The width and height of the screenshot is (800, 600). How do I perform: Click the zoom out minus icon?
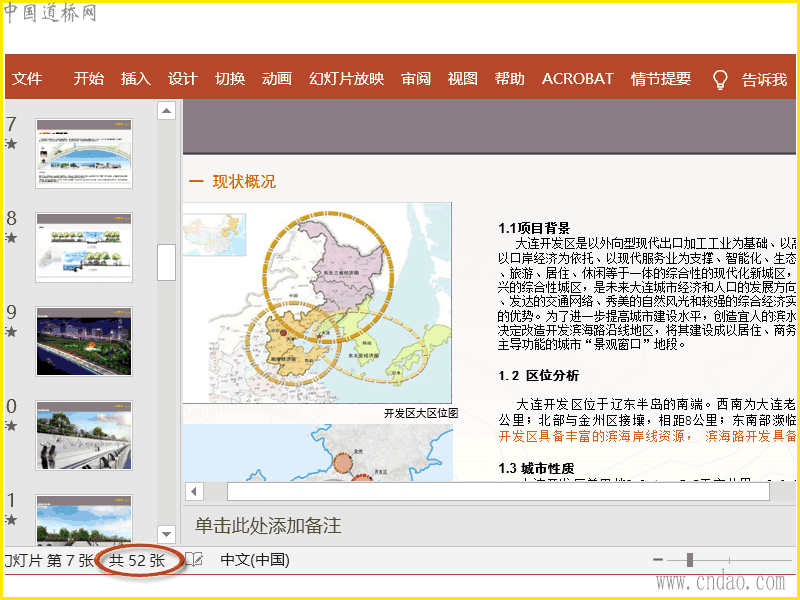point(657,560)
